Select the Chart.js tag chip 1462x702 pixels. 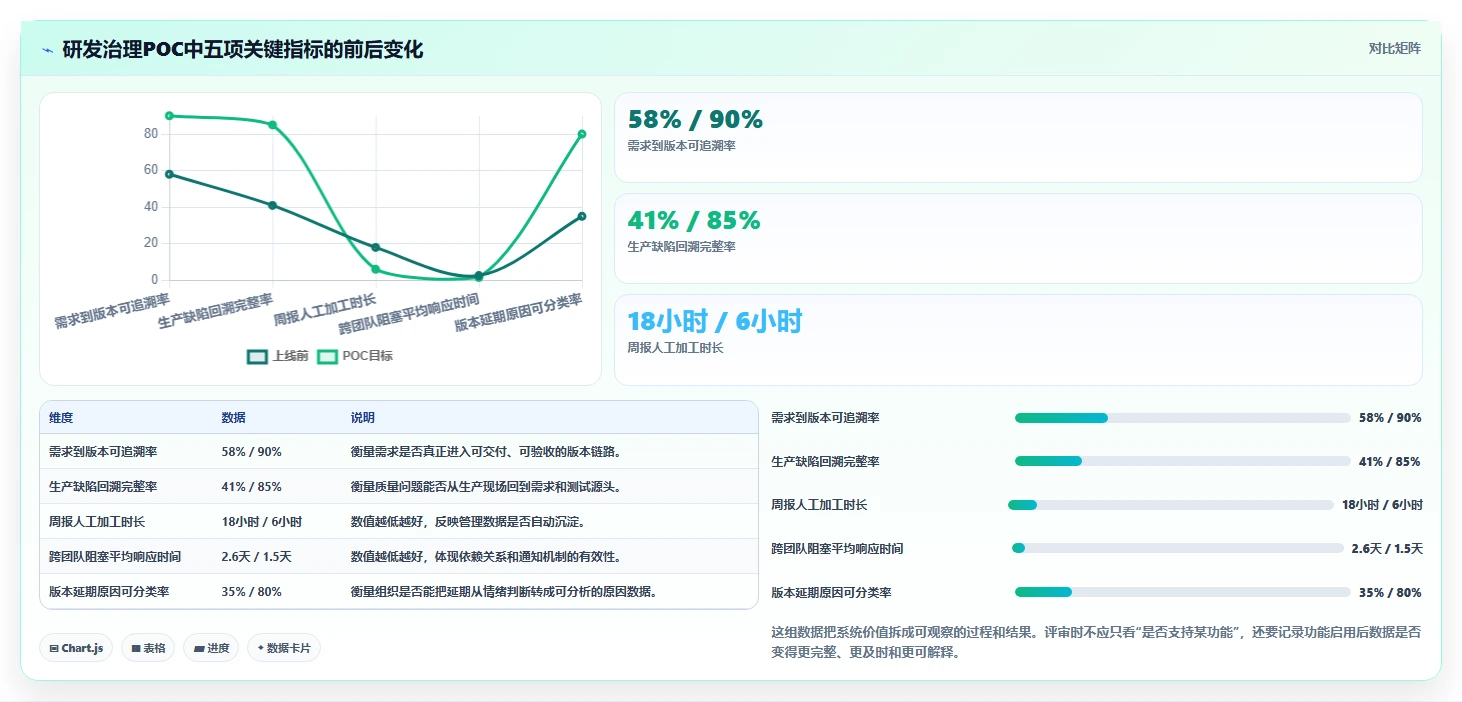[x=77, y=648]
